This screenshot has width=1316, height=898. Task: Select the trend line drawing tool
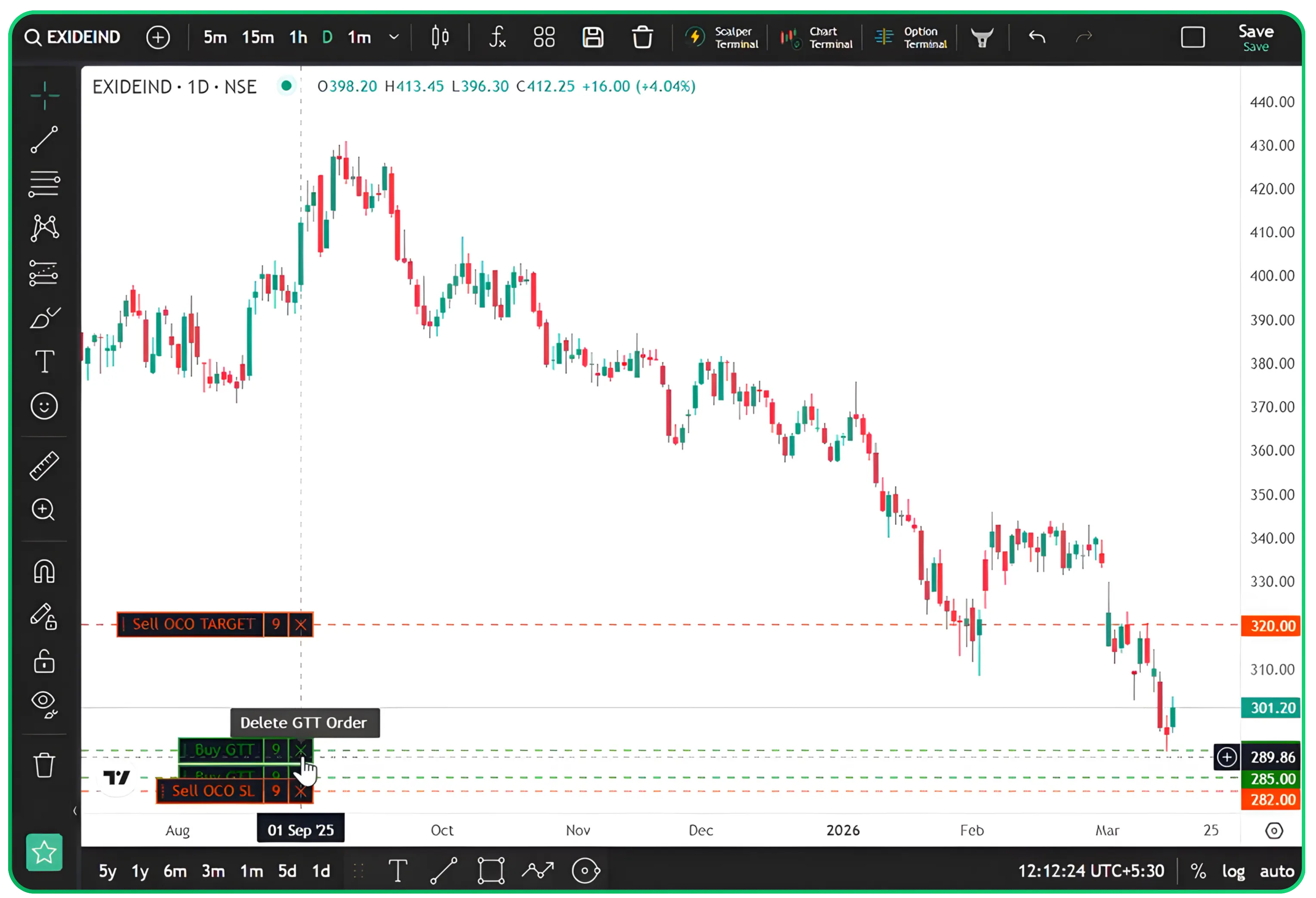click(x=44, y=139)
